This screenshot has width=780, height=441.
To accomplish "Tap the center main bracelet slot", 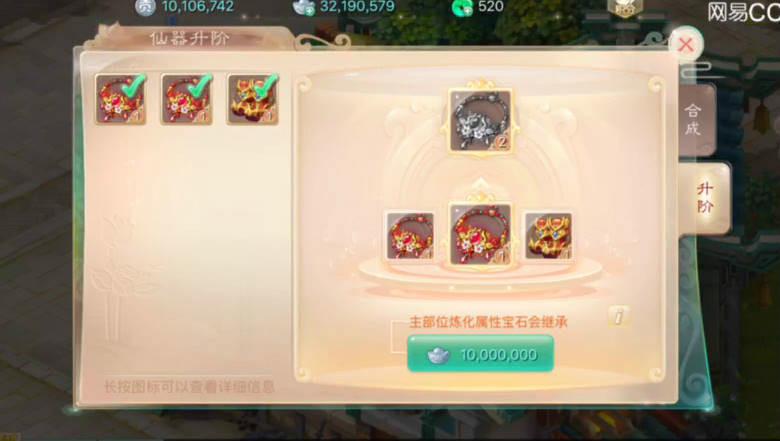I will [480, 235].
